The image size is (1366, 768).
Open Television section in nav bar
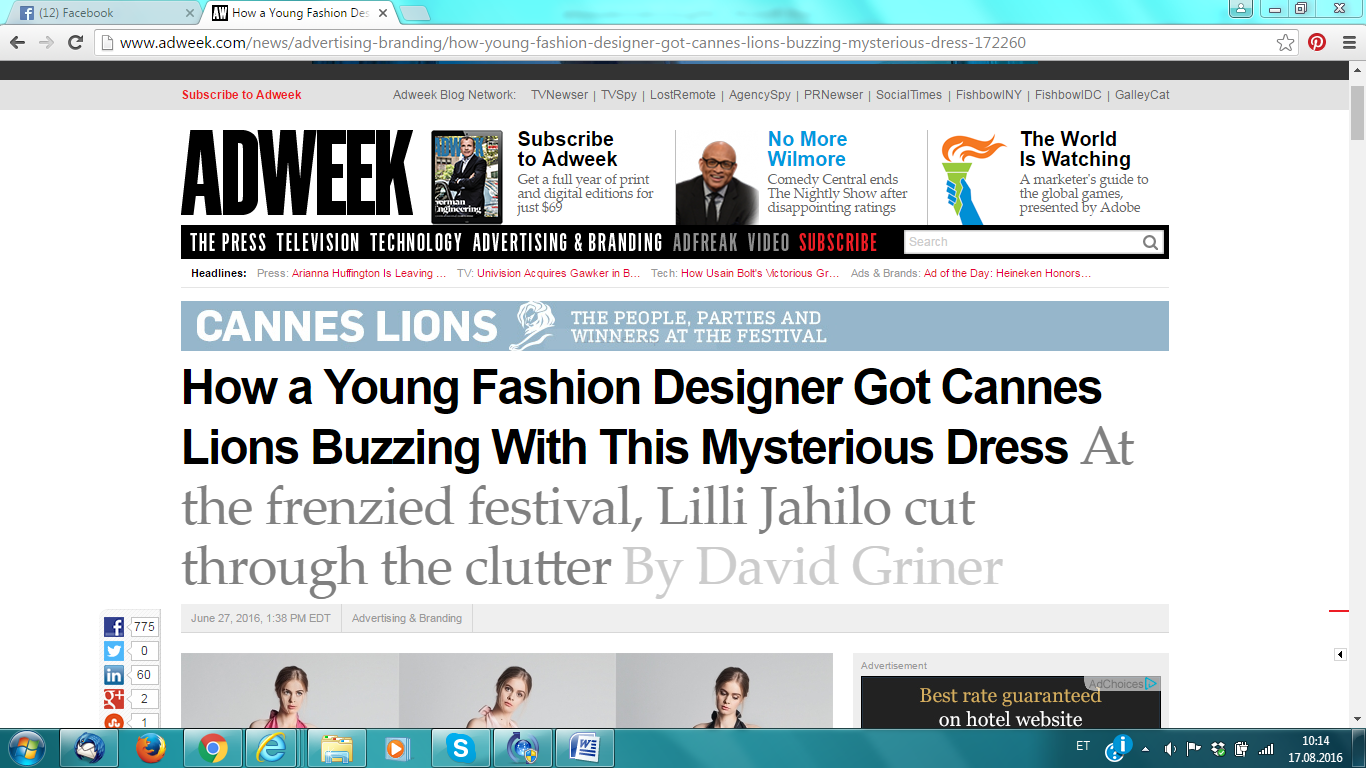pos(317,243)
